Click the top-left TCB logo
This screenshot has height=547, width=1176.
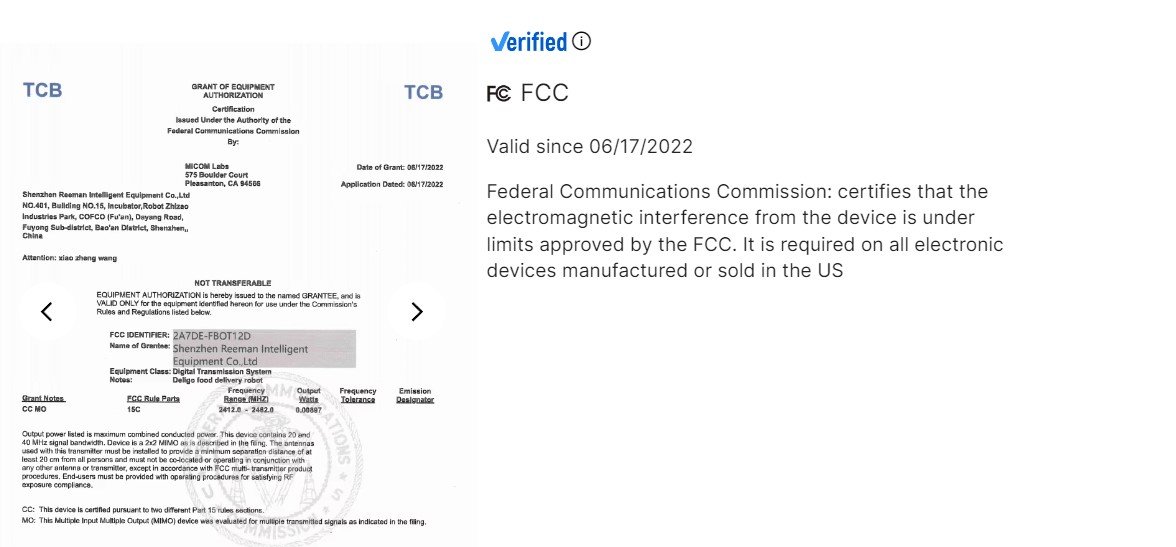pos(42,91)
